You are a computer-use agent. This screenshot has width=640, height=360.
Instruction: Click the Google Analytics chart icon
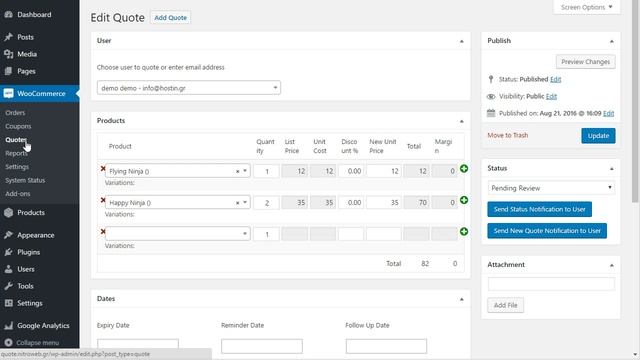click(9, 326)
